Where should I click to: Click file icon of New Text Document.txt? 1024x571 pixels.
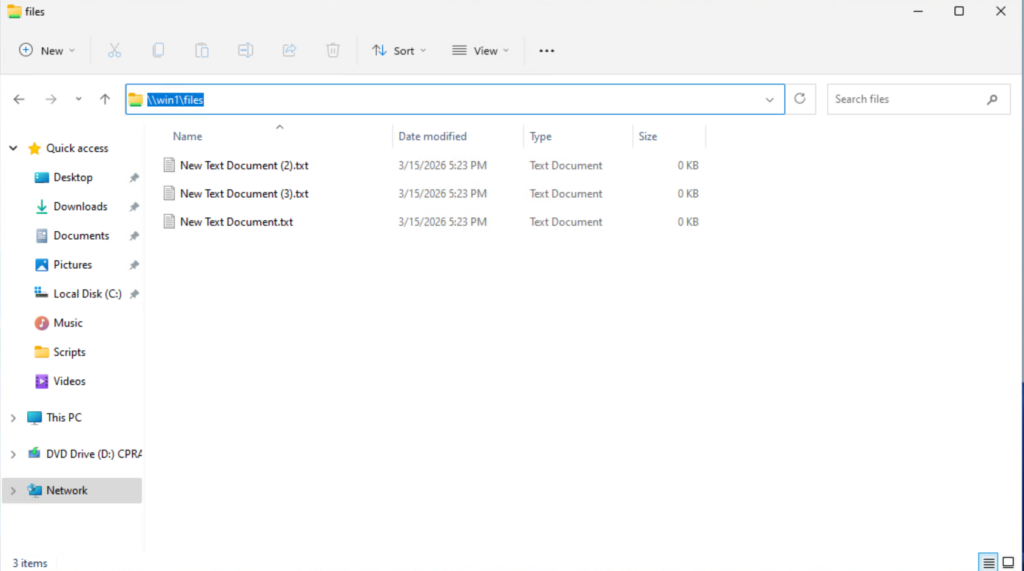(x=169, y=222)
